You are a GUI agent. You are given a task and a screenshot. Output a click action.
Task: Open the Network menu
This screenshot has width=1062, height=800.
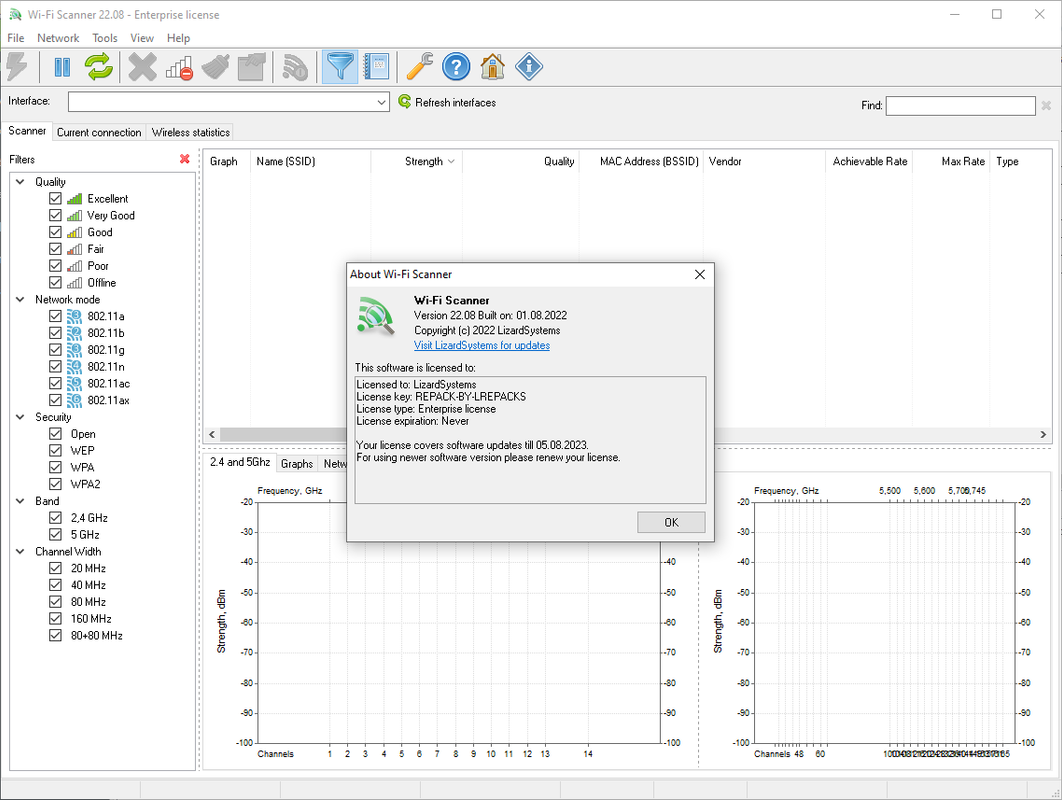58,38
